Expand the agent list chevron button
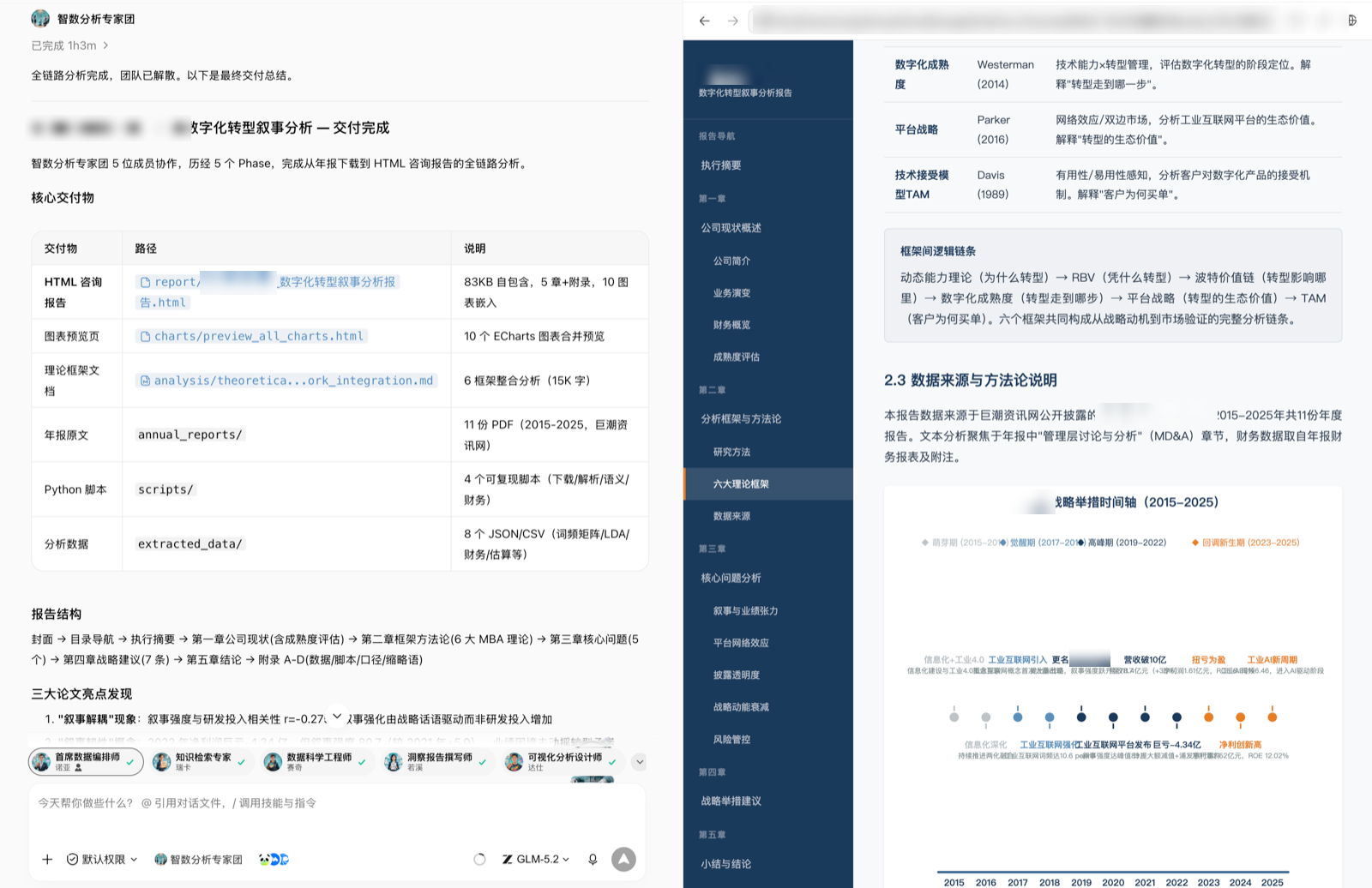Image resolution: width=1372 pixels, height=888 pixels. [639, 761]
